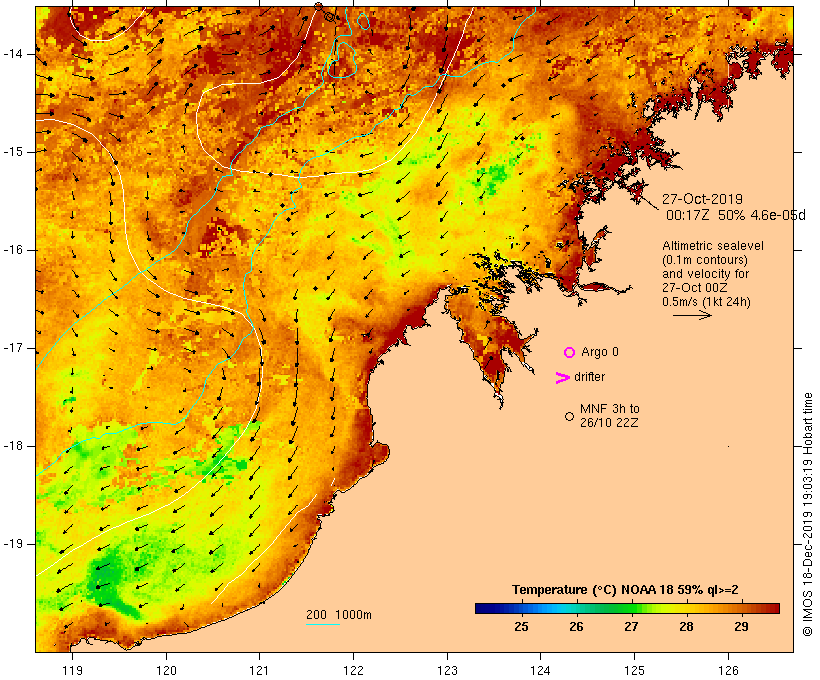Click the (0.1m contours) text

pyautogui.click(x=705, y=260)
